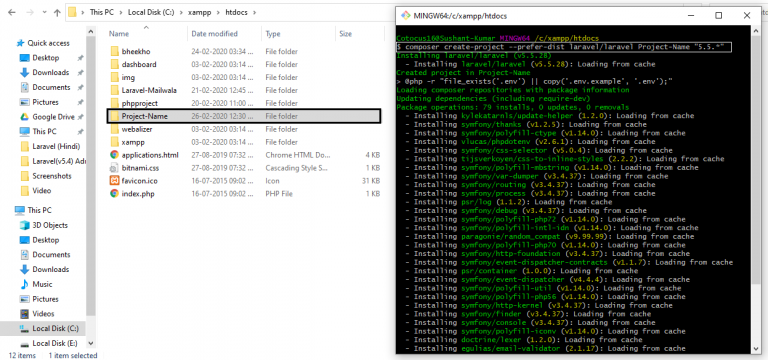Open the Screenshots folder in sidebar
This screenshot has width=768, height=360.
point(52,176)
